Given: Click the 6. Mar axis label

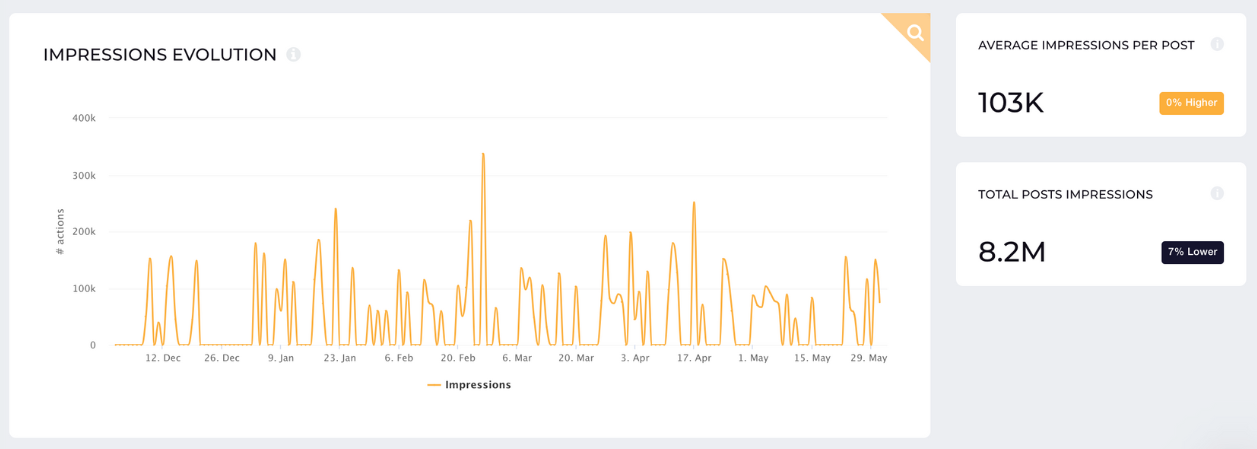Looking at the screenshot, I should [517, 358].
